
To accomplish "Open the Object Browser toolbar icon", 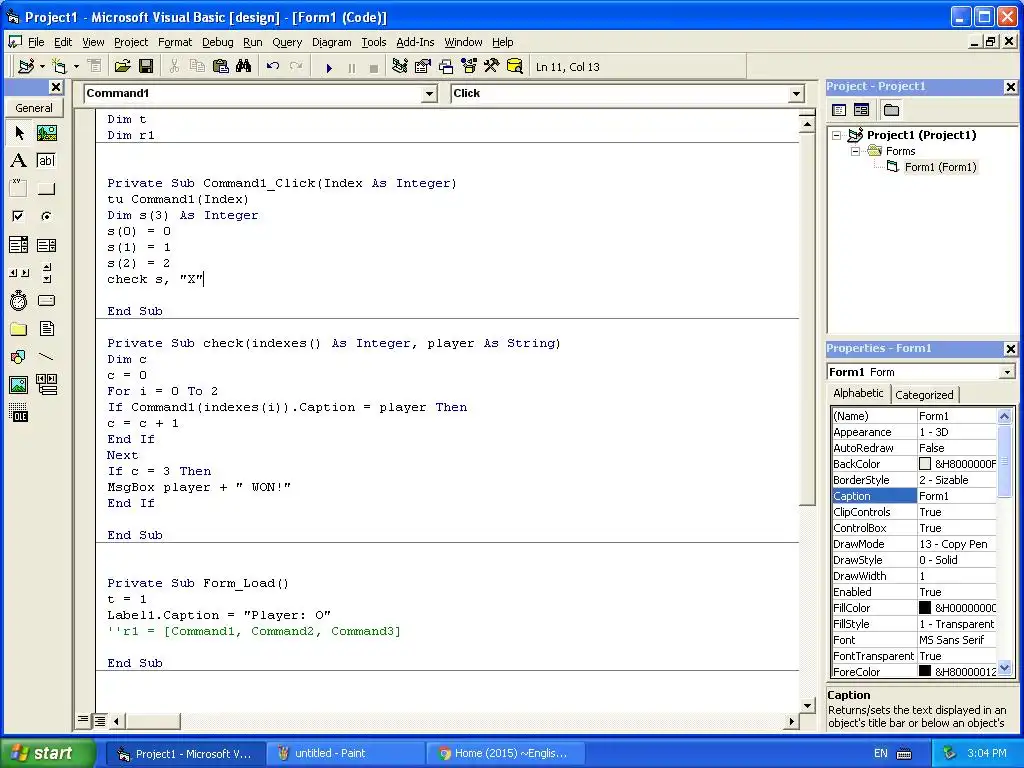I will click(x=469, y=67).
